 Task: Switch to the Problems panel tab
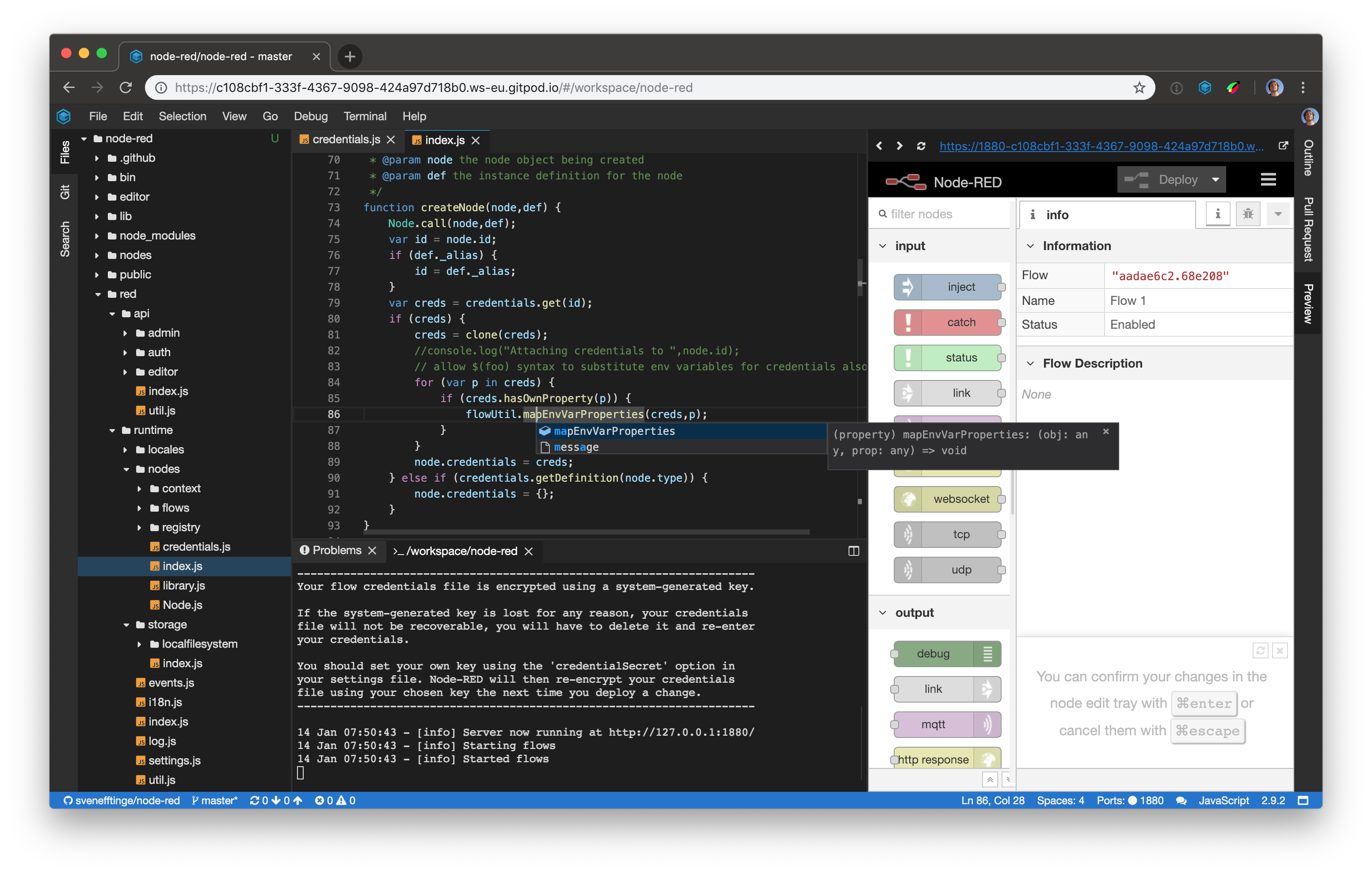[336, 551]
